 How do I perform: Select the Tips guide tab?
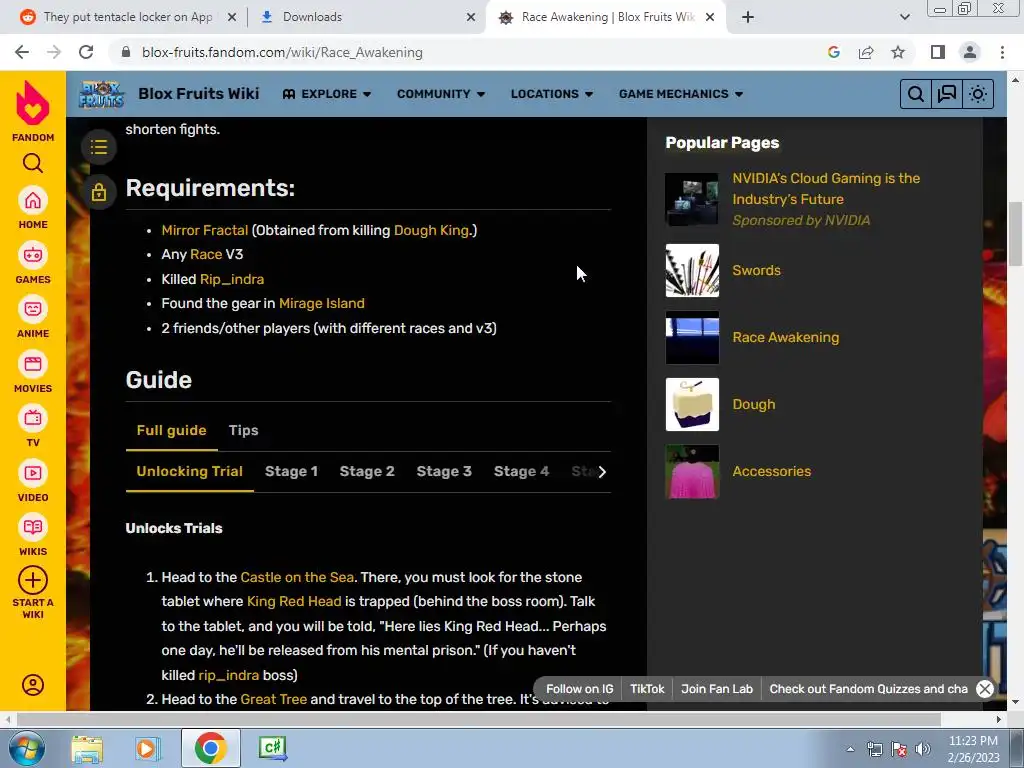244,430
